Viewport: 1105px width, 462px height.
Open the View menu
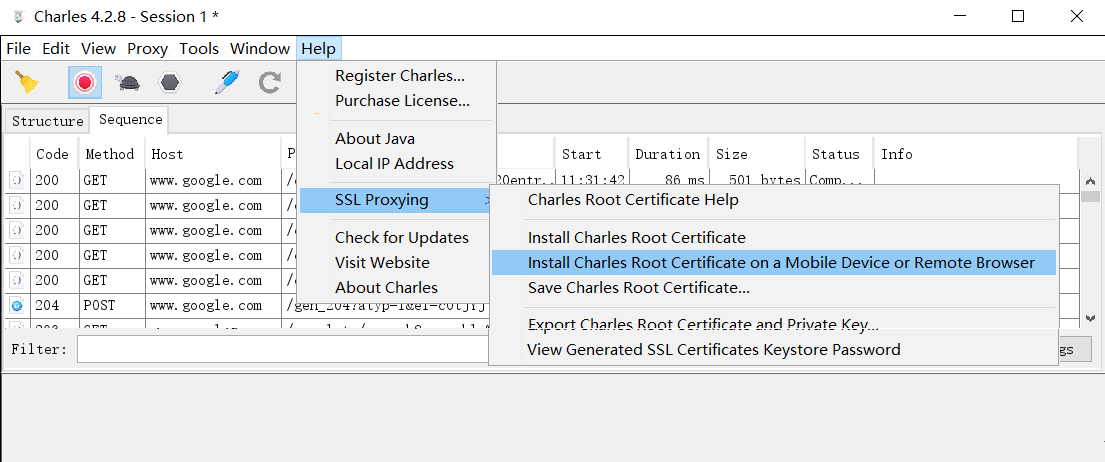(x=99, y=49)
